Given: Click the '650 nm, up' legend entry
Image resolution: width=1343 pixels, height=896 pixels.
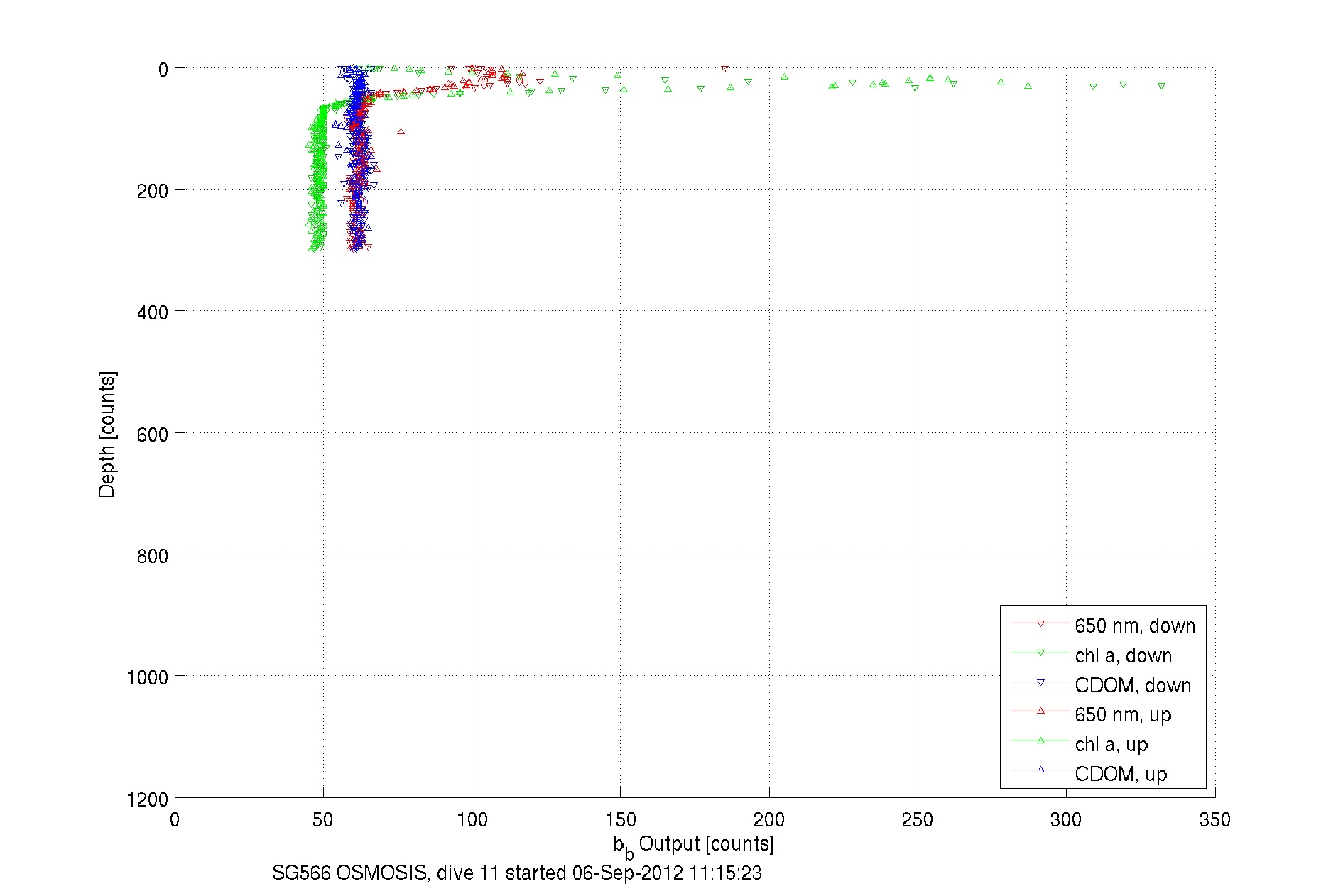Looking at the screenshot, I should [x=1092, y=714].
